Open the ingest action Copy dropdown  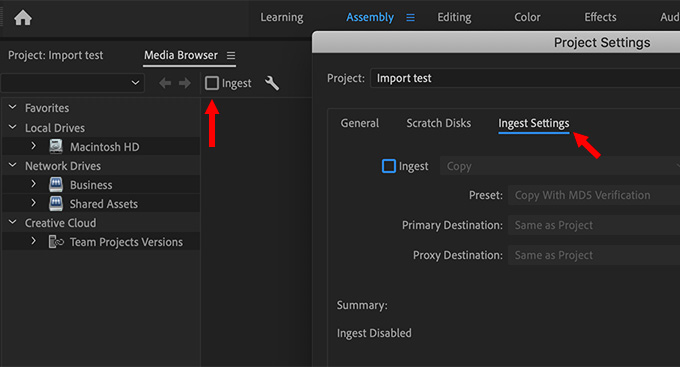tap(560, 166)
